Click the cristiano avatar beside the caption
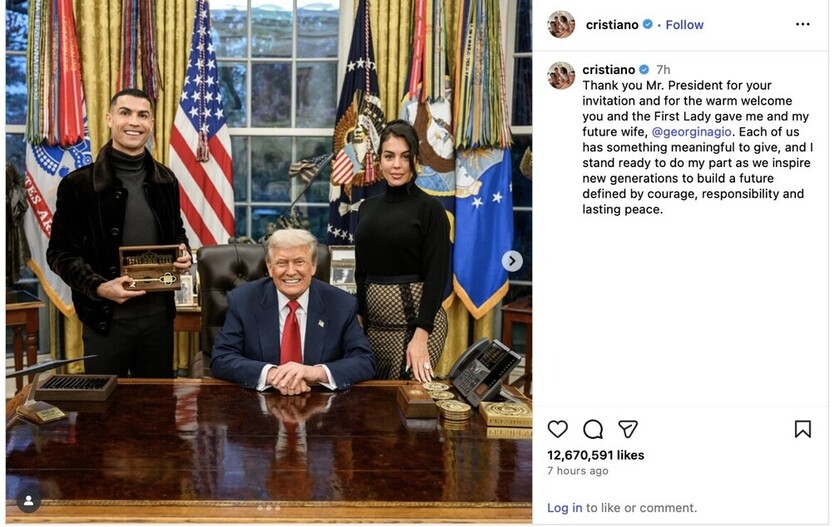 561,75
